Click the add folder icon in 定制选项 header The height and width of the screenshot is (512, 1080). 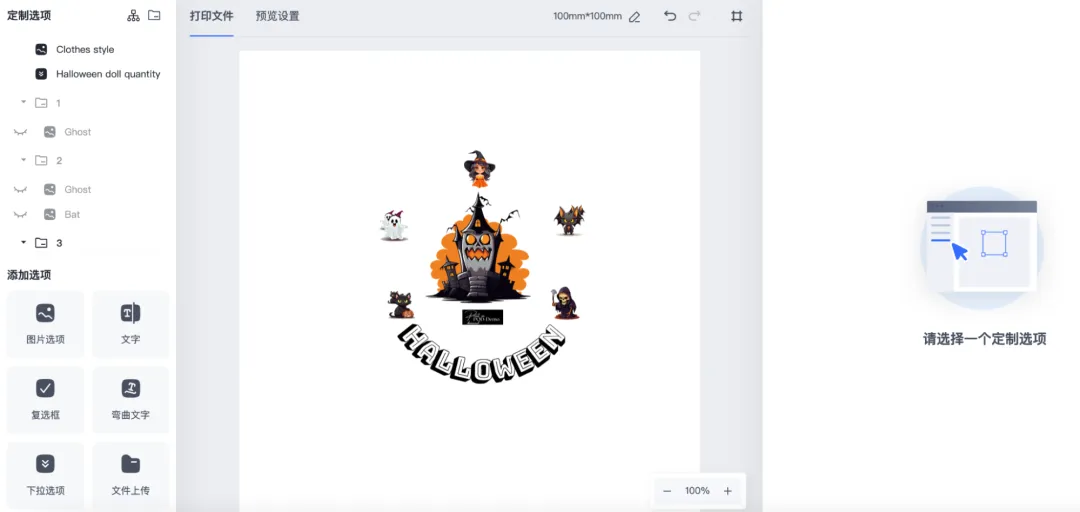point(154,15)
